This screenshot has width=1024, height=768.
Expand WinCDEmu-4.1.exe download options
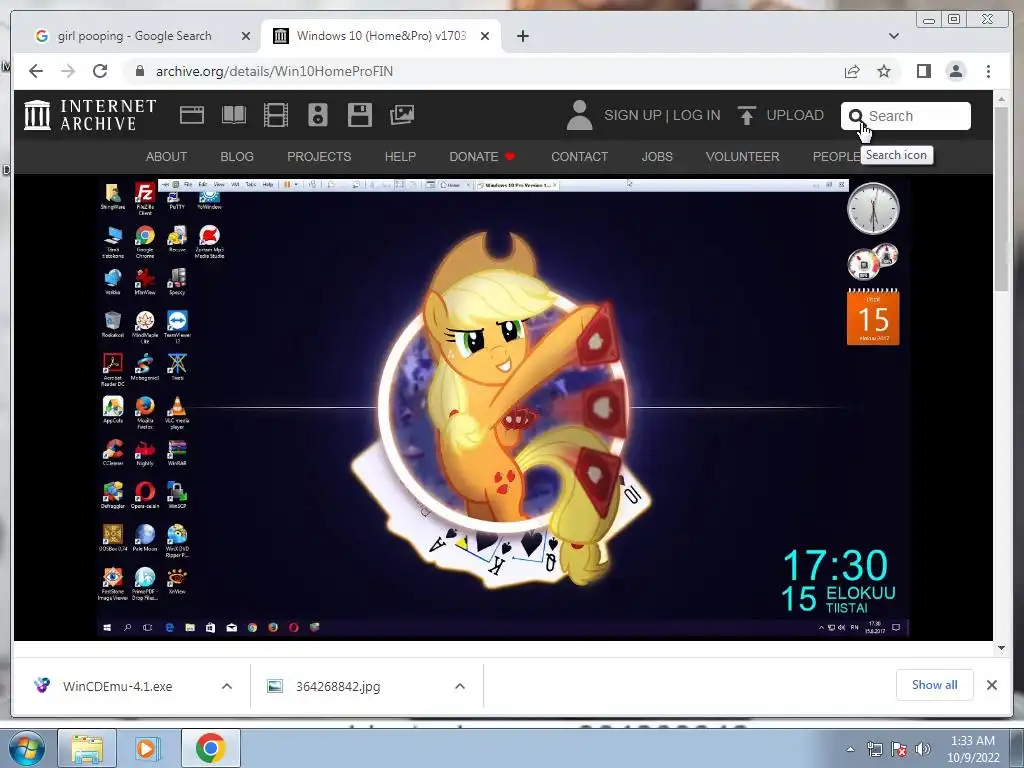pyautogui.click(x=227, y=686)
